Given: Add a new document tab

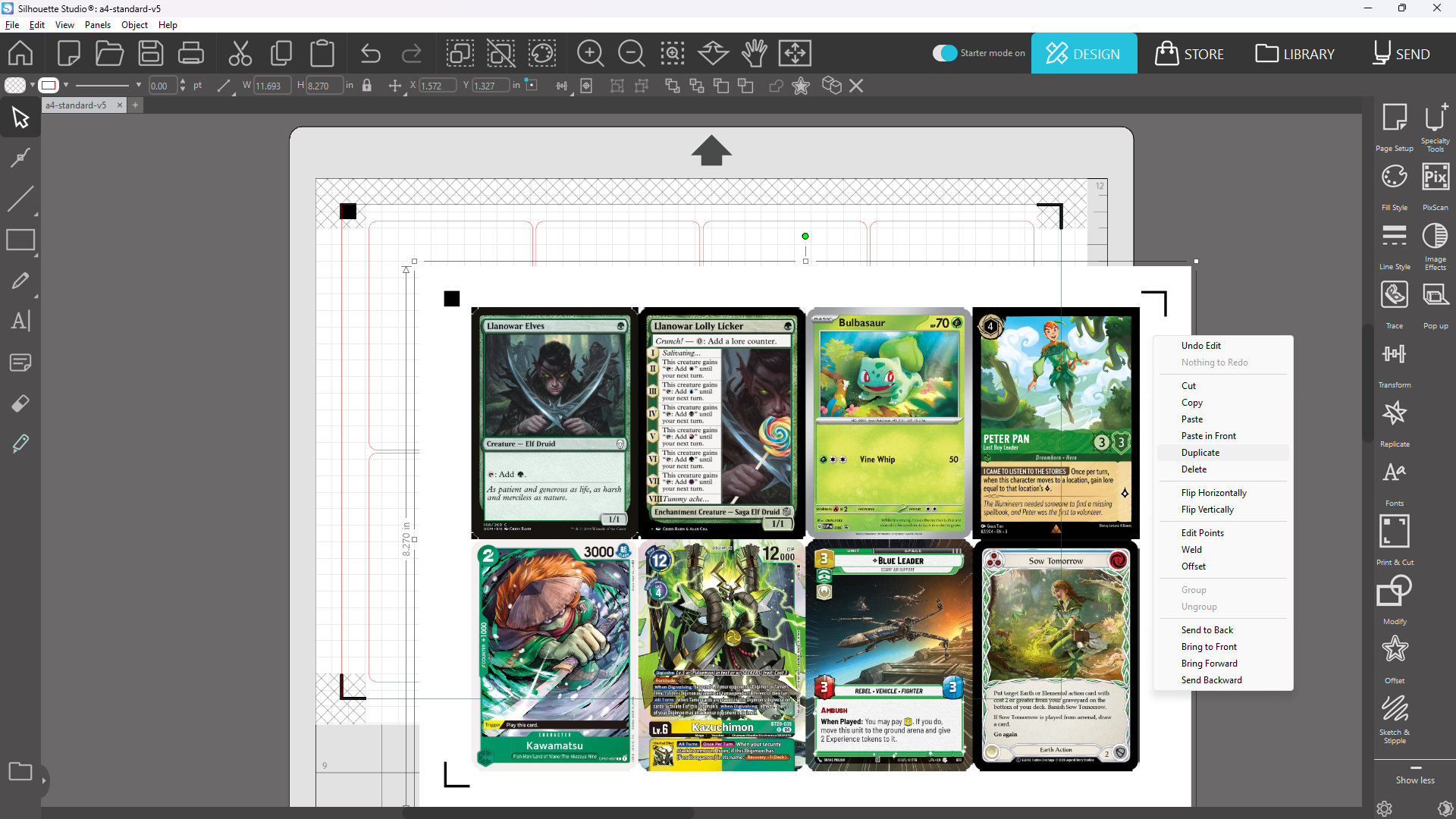Looking at the screenshot, I should click(135, 105).
